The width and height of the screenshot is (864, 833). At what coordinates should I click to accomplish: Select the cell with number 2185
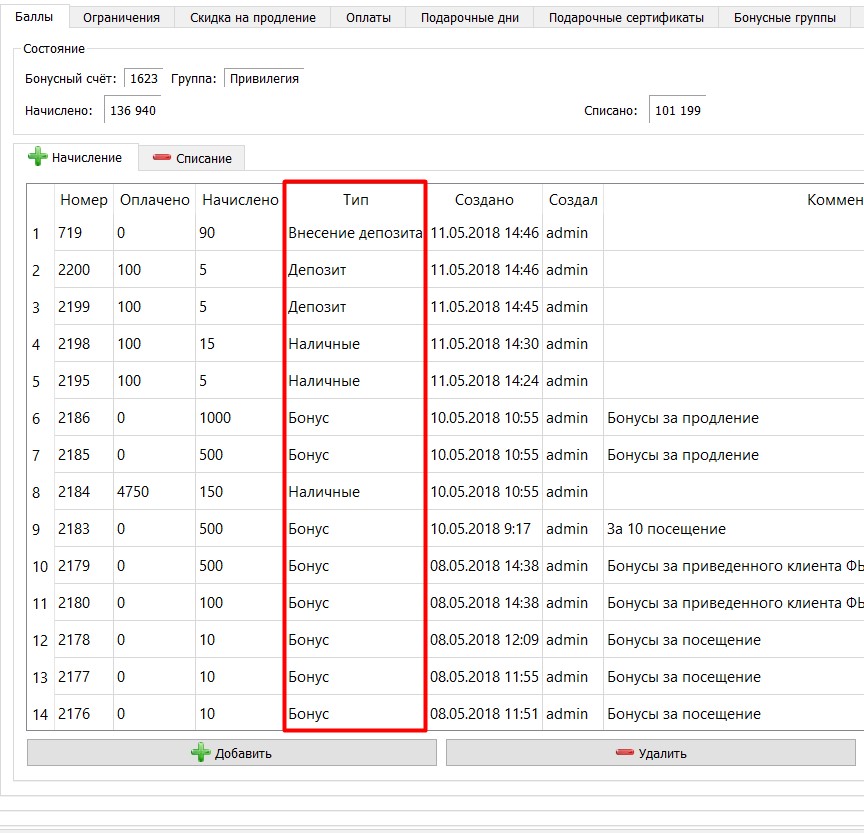[x=84, y=454]
